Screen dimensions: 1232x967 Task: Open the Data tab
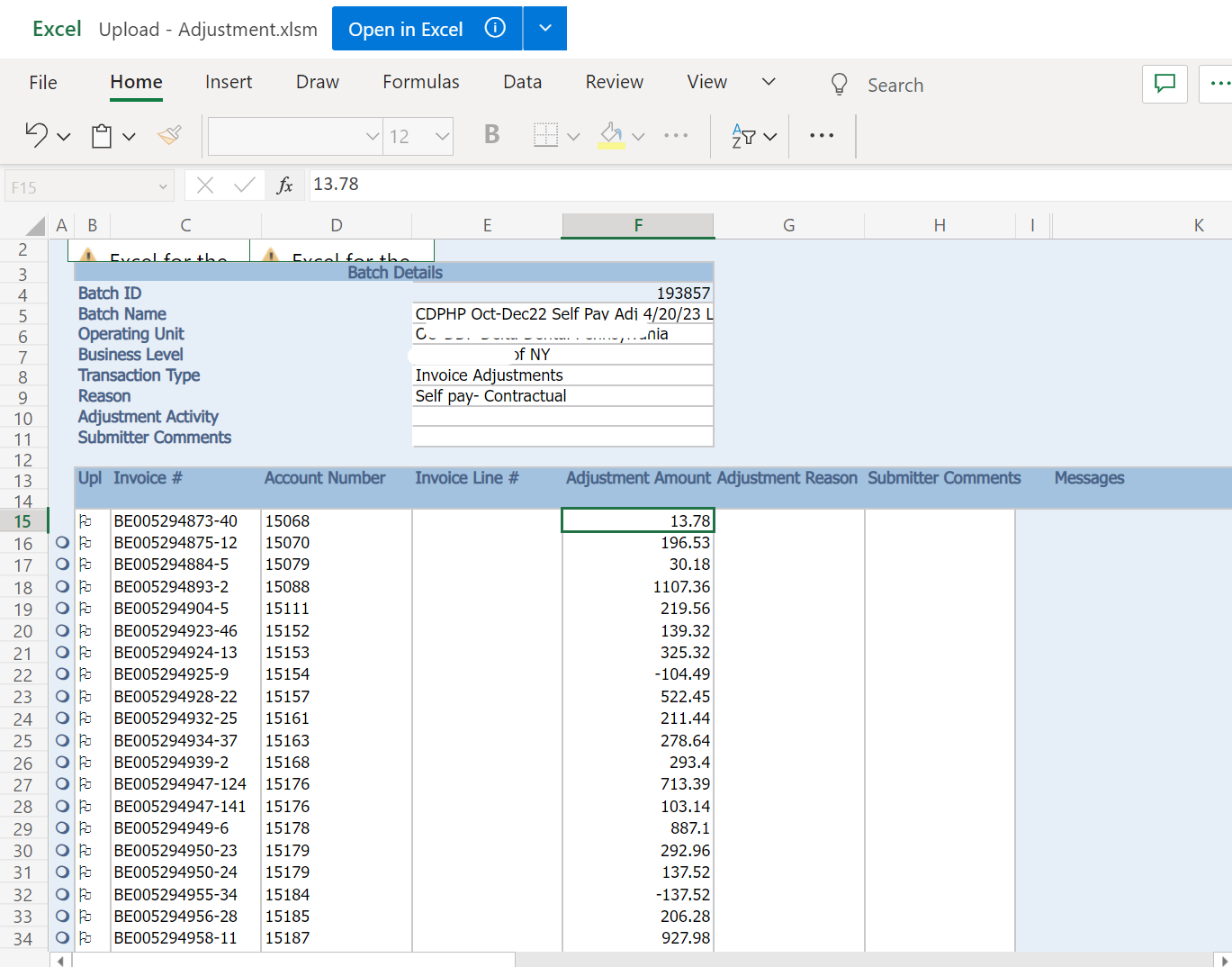click(523, 82)
